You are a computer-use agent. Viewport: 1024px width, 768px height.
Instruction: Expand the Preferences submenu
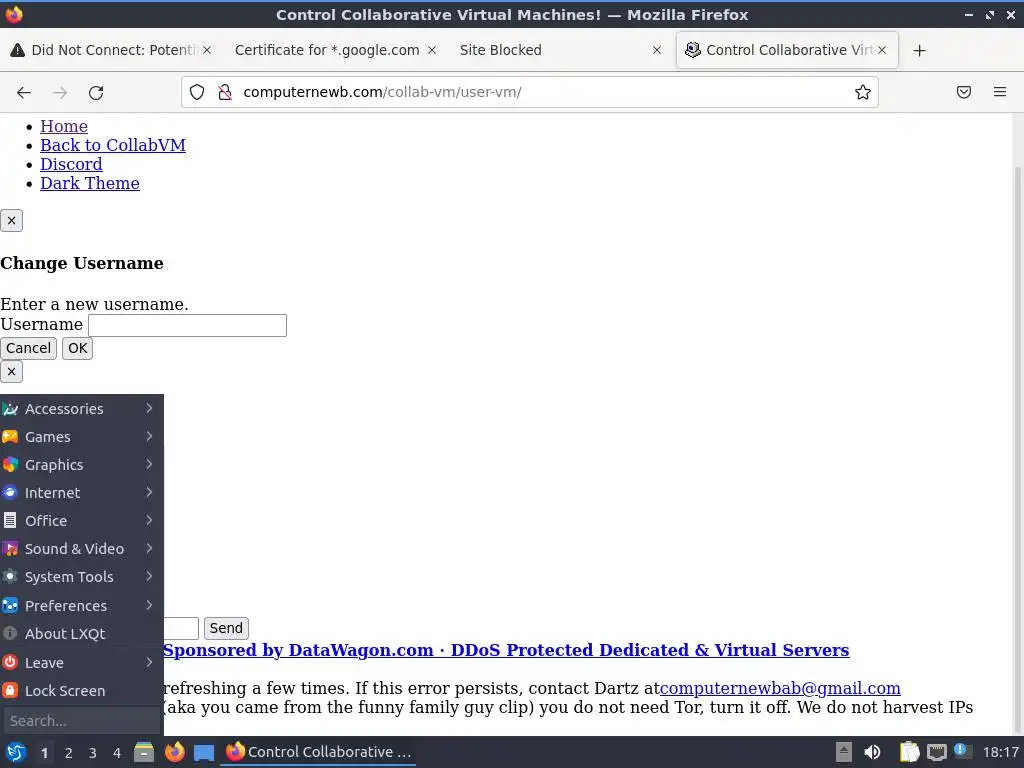[82, 606]
